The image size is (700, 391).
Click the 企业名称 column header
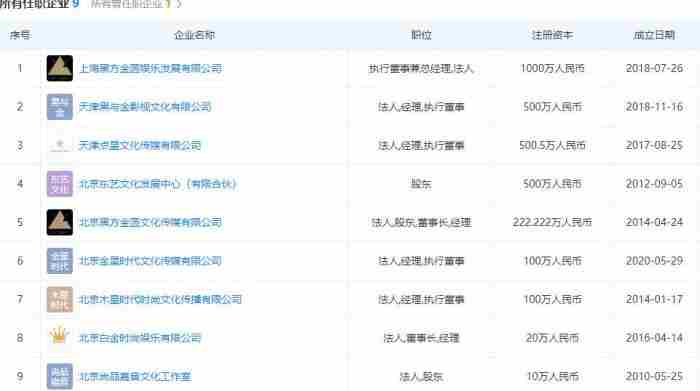click(194, 35)
